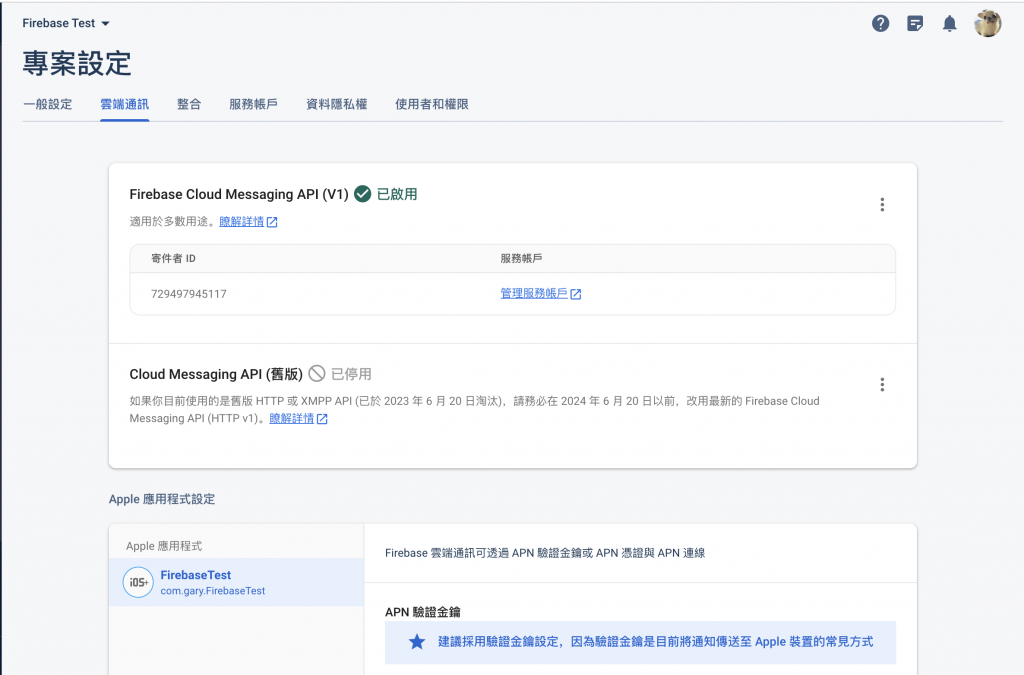1024x675 pixels.
Task: Click 瞭解詳情 link in the legacy API description
Action: (x=292, y=418)
